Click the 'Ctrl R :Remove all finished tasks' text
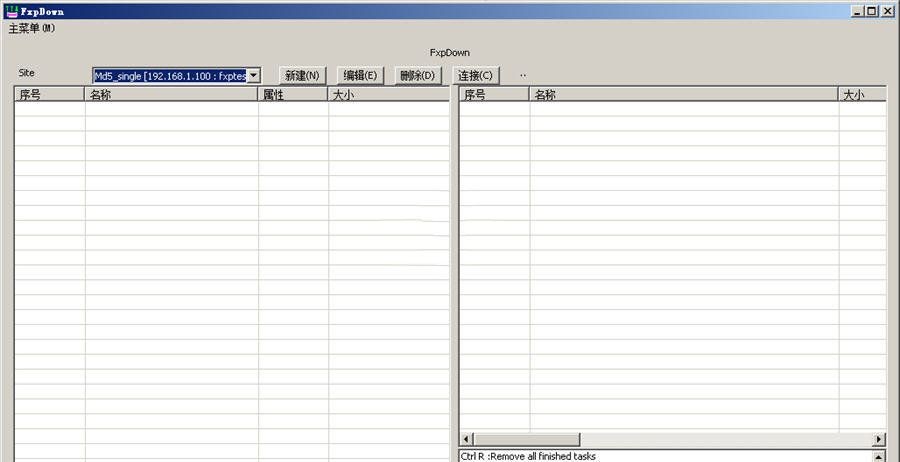This screenshot has height=462, width=900. [528, 456]
